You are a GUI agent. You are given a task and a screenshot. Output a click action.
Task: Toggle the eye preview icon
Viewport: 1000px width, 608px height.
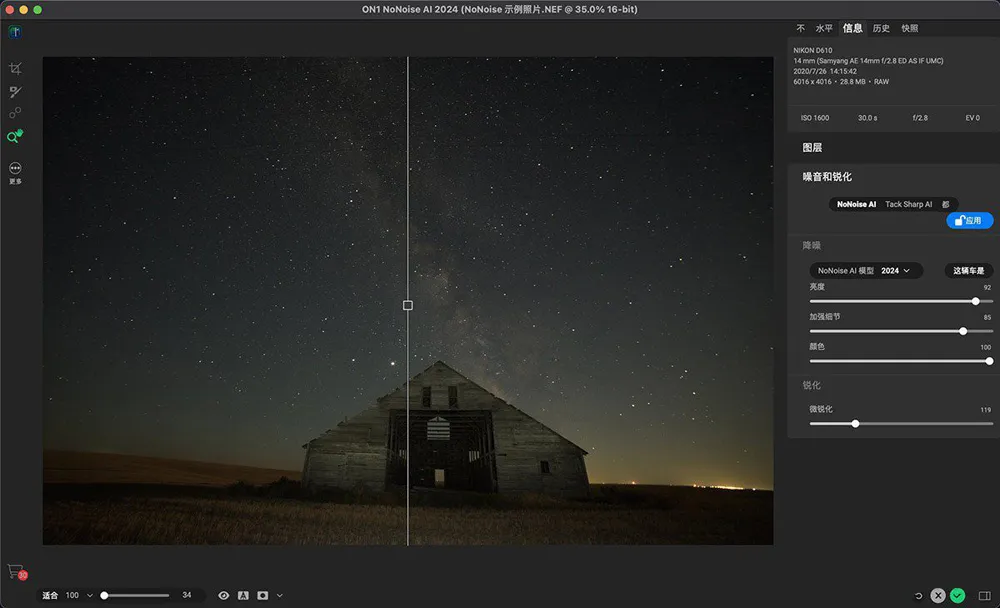pyautogui.click(x=223, y=595)
